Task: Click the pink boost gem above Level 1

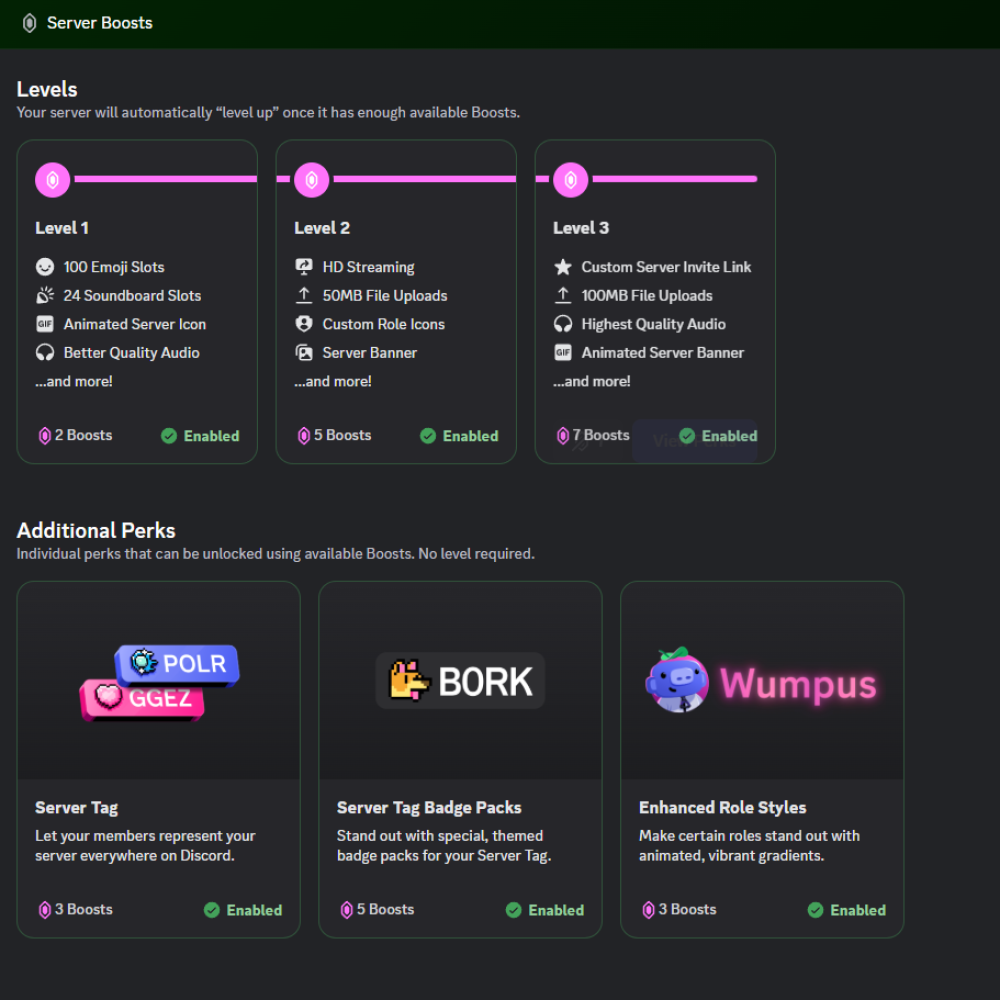Action: [x=53, y=180]
